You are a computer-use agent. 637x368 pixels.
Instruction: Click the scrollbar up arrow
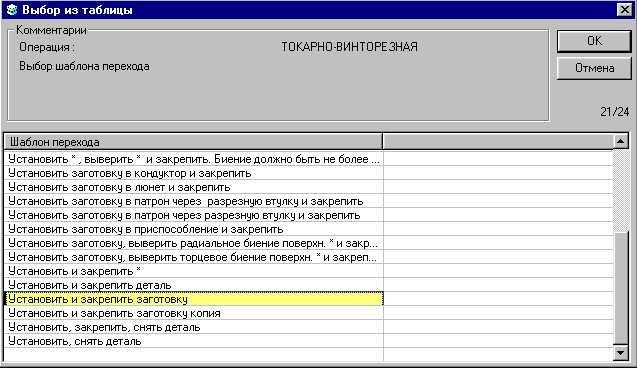620,141
